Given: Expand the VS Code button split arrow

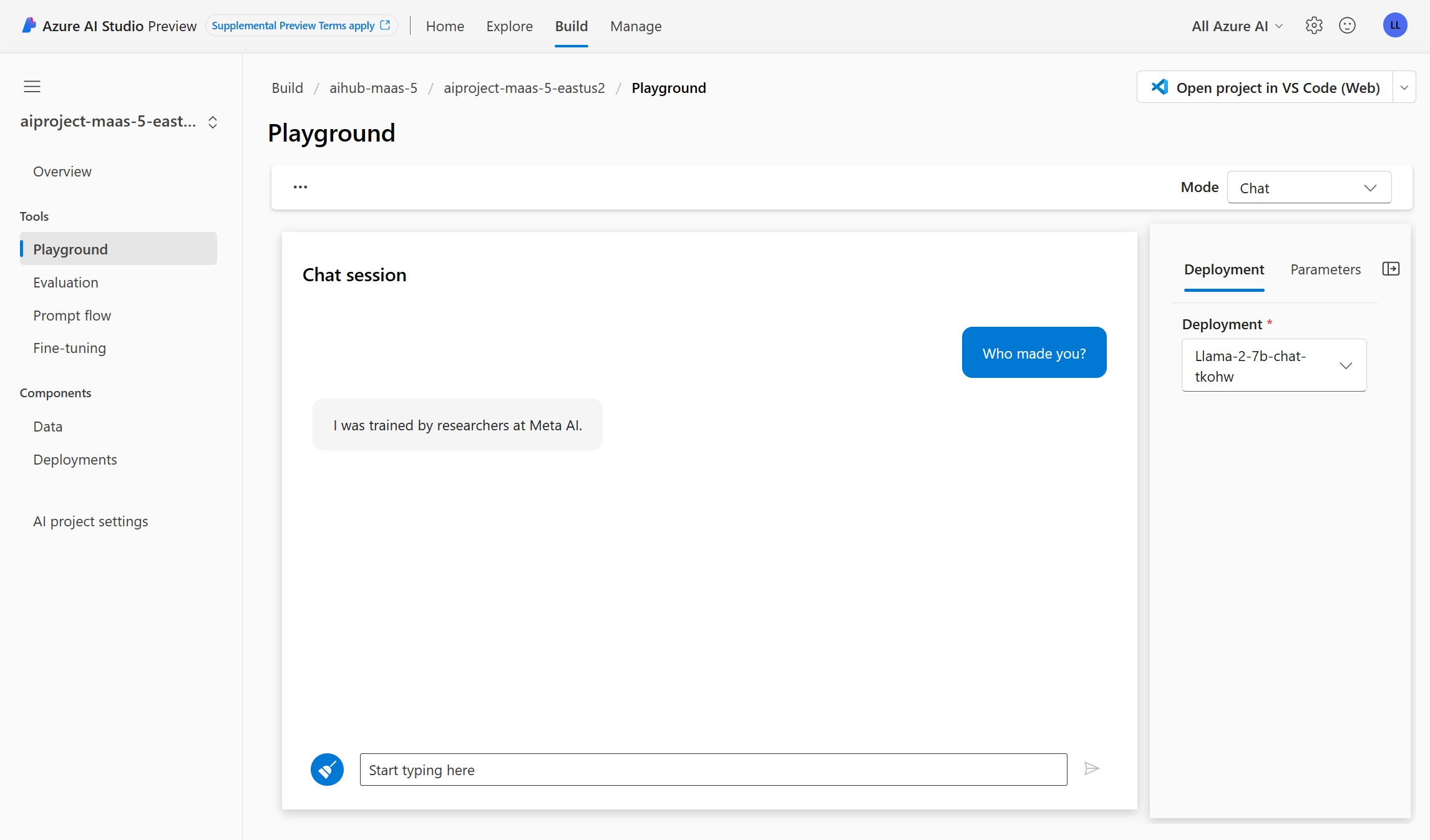Looking at the screenshot, I should (x=1404, y=87).
